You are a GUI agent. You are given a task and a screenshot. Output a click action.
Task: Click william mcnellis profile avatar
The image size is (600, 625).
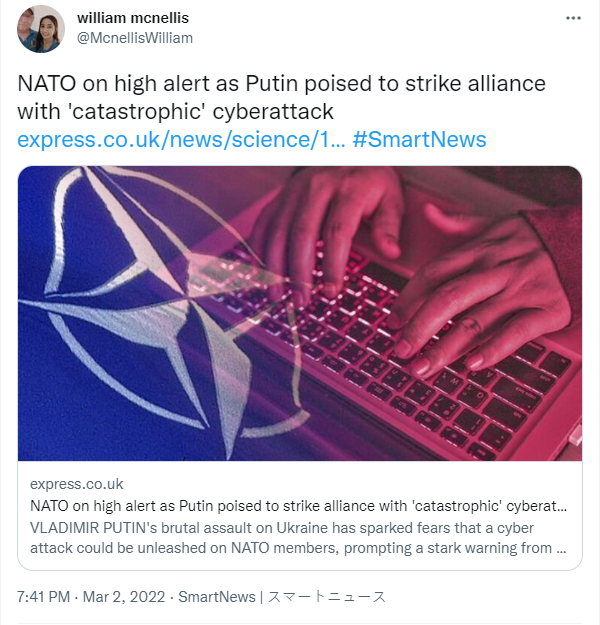coord(41,29)
